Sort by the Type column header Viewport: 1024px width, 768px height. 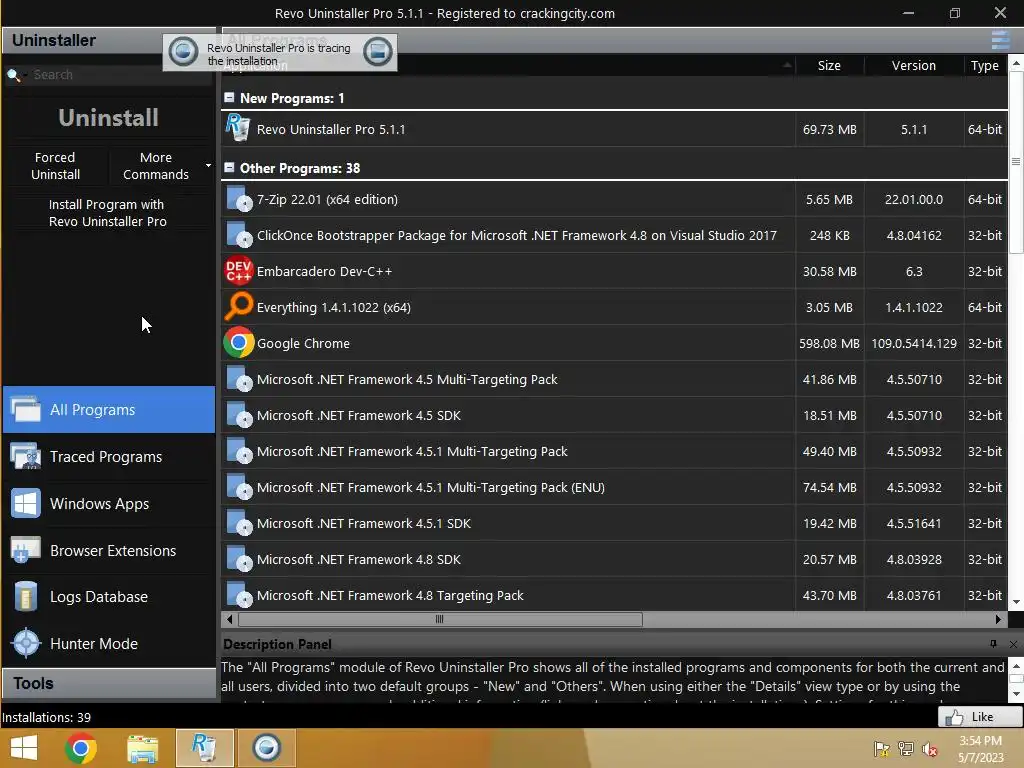pos(985,65)
